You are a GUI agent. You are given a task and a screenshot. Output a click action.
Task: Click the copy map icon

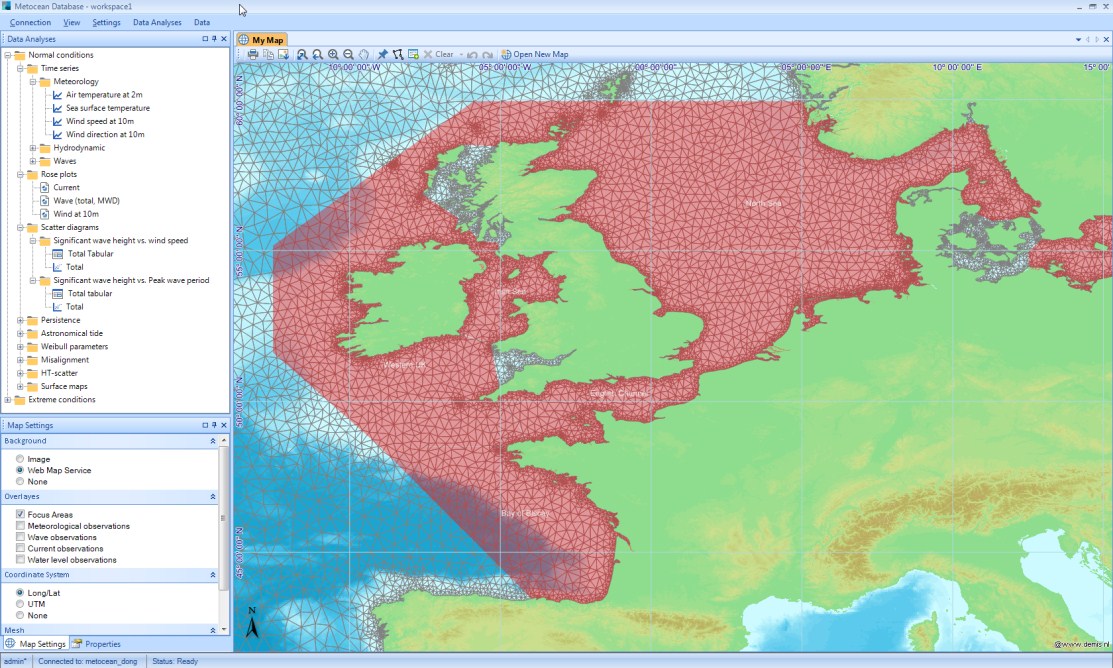click(x=268, y=54)
